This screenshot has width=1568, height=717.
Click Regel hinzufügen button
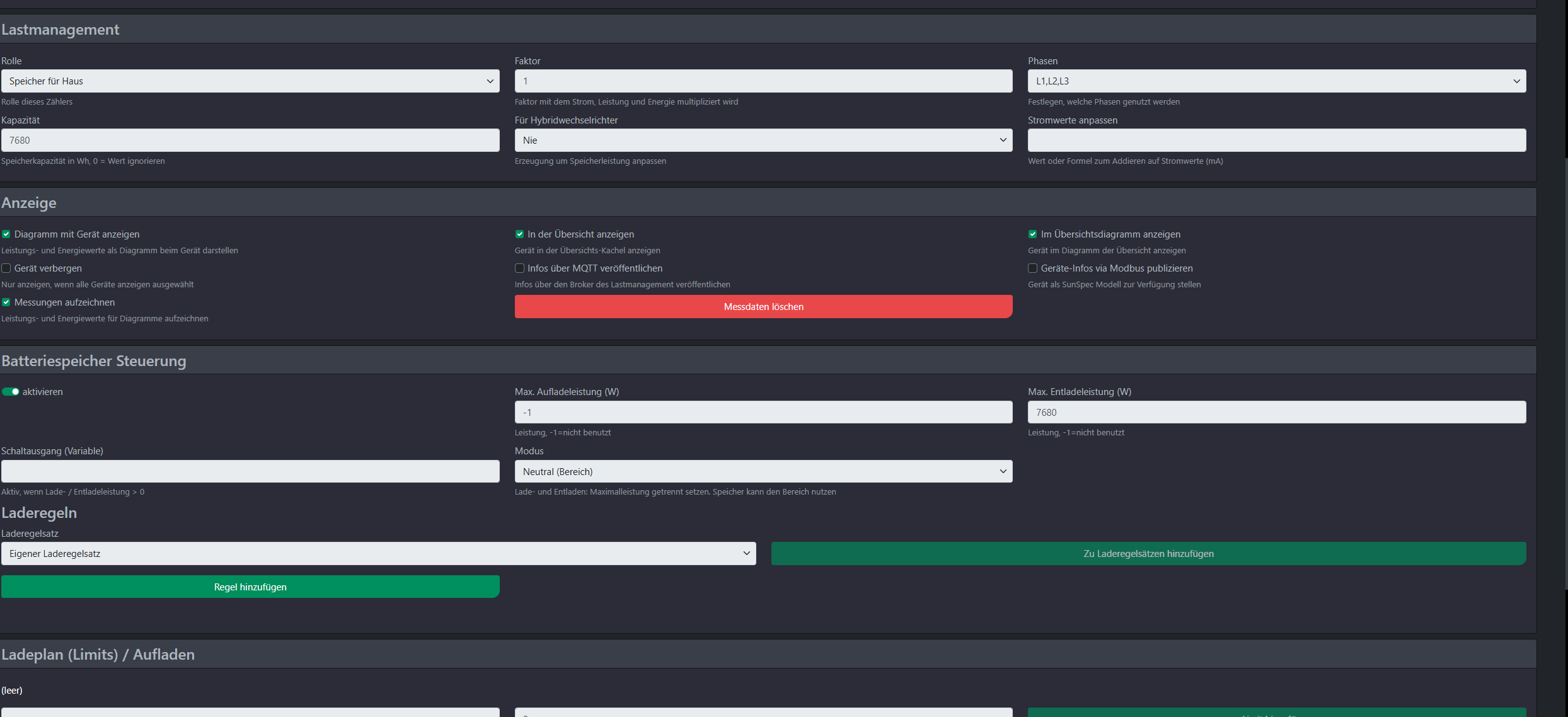coord(250,587)
